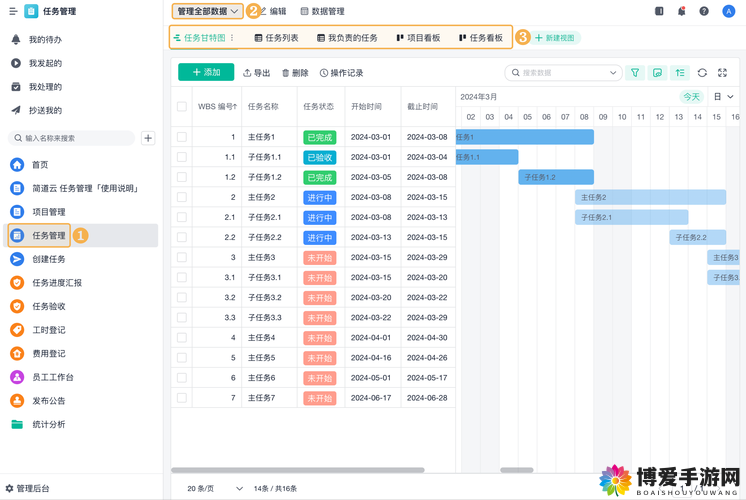Open 操作记录 operation log
Screen dimensions: 746x500
coord(342,73)
